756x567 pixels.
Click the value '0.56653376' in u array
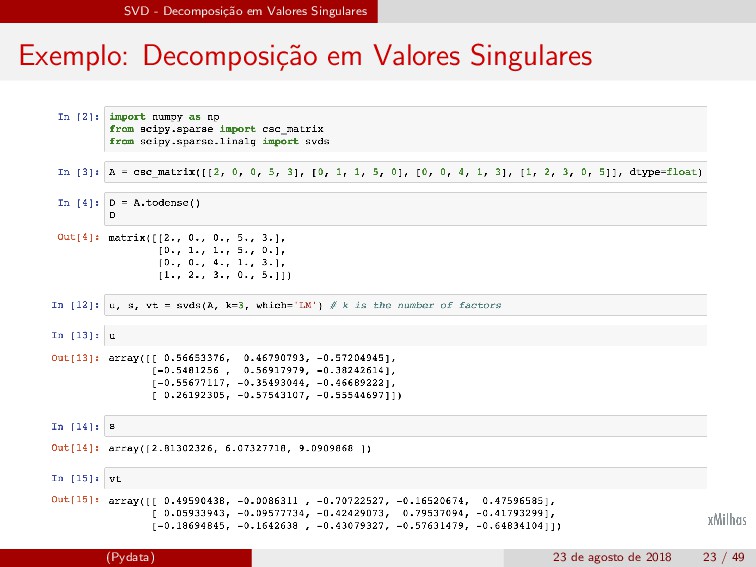[x=194, y=358]
